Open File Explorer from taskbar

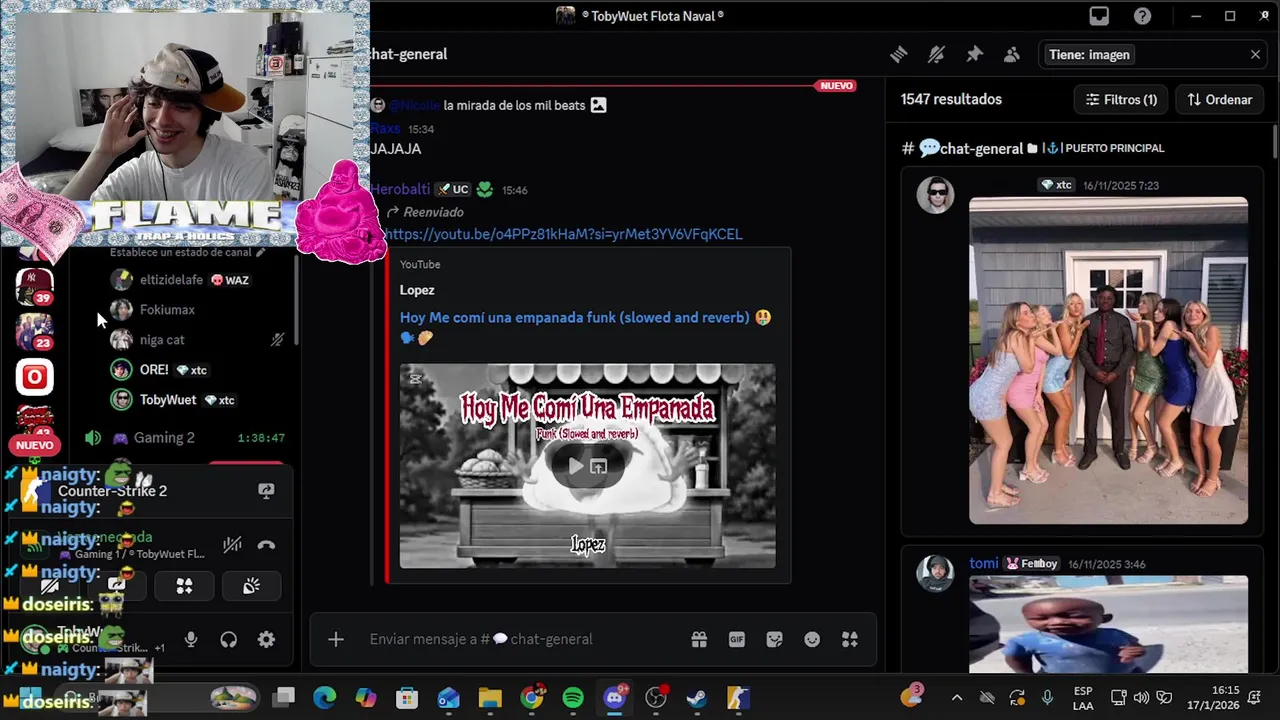(490, 698)
